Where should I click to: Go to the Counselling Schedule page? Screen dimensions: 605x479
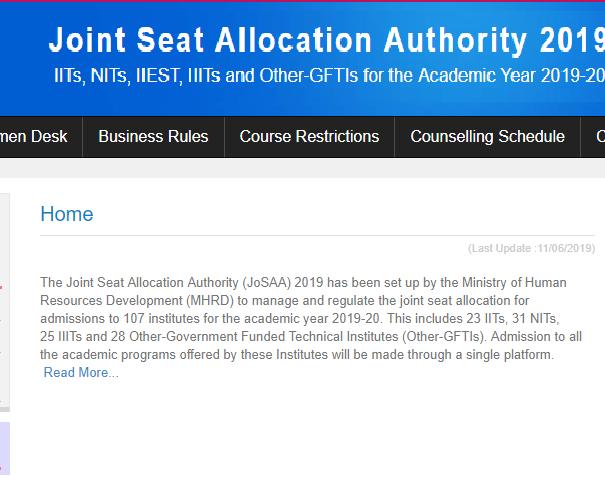[x=487, y=137]
